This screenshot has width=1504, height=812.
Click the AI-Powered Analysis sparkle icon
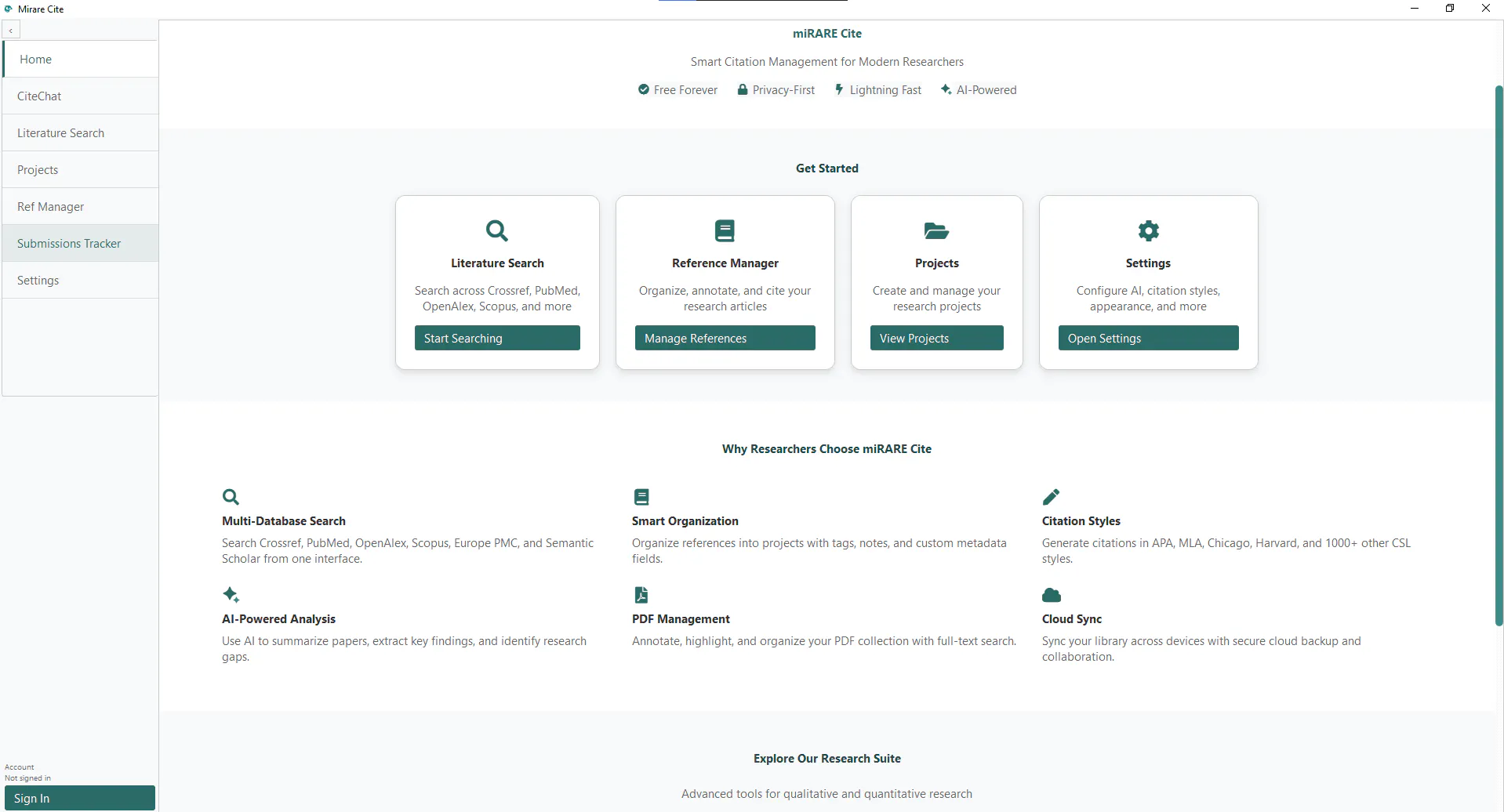231,595
